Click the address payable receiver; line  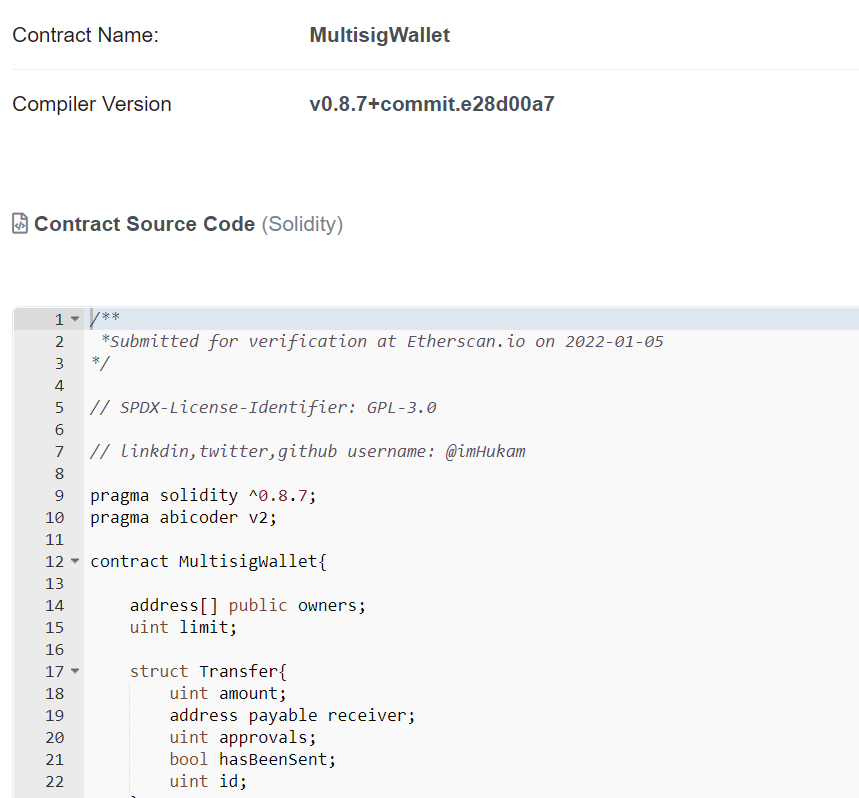293,715
